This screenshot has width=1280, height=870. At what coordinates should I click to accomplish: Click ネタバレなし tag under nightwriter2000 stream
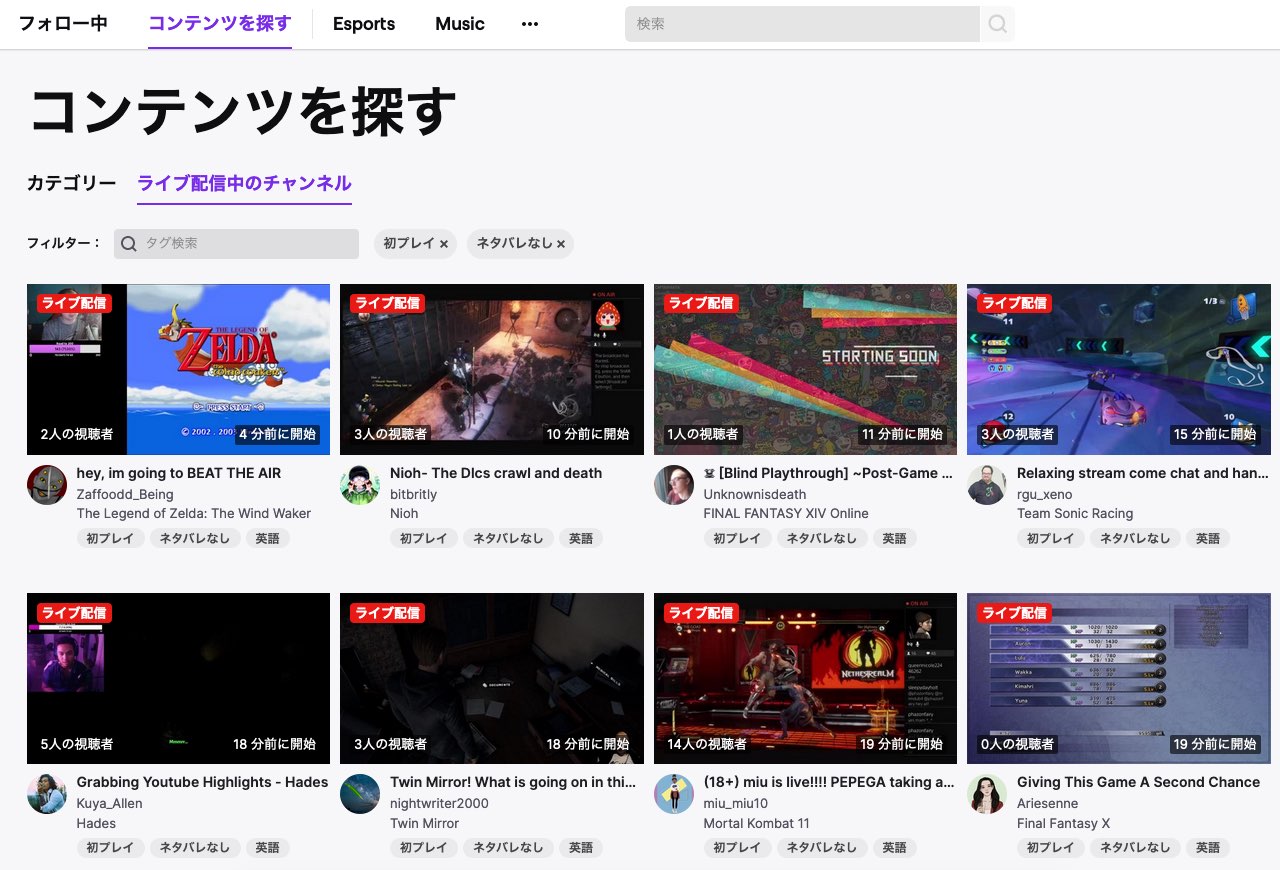(x=508, y=847)
